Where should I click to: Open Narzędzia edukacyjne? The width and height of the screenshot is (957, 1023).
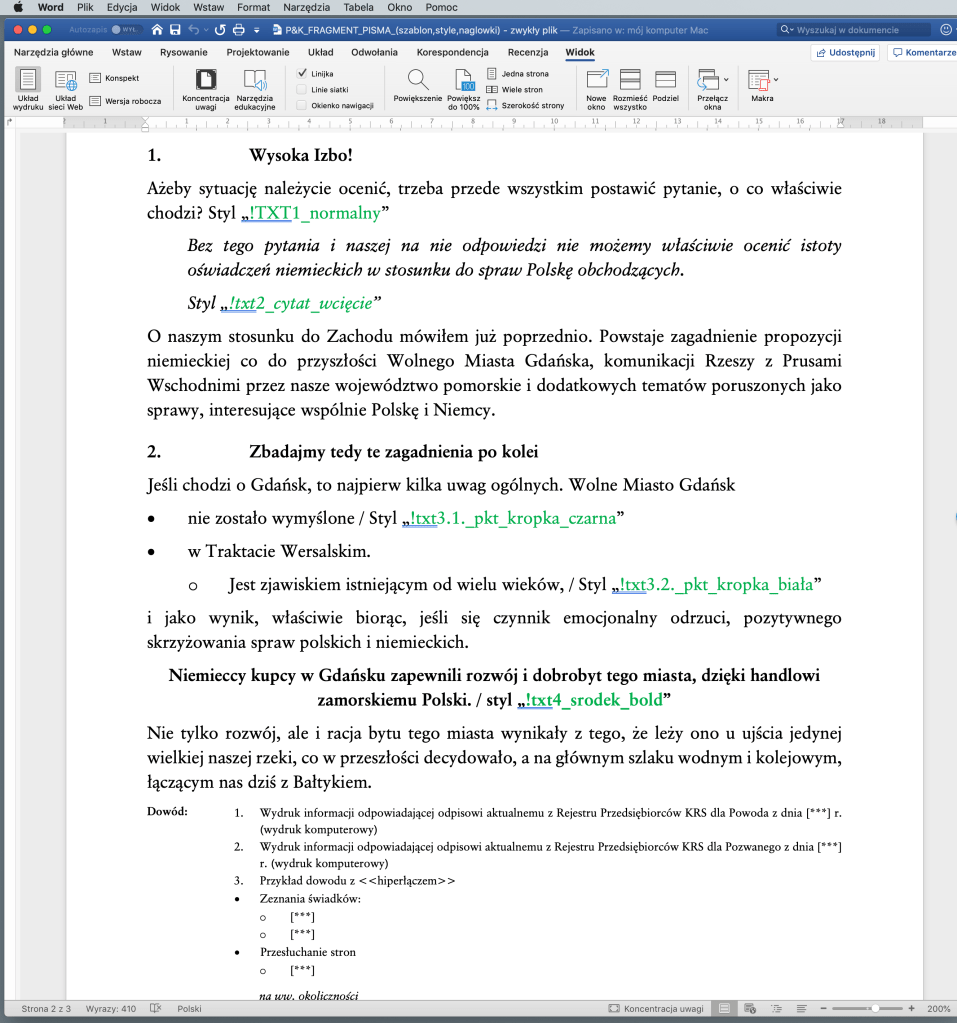[255, 86]
